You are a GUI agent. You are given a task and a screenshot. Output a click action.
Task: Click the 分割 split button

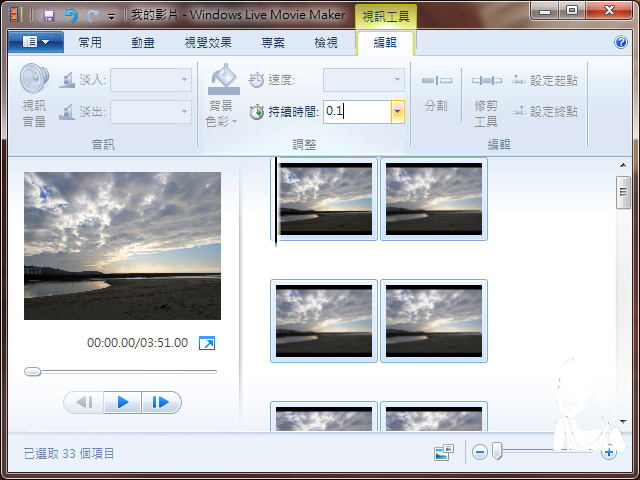436,94
